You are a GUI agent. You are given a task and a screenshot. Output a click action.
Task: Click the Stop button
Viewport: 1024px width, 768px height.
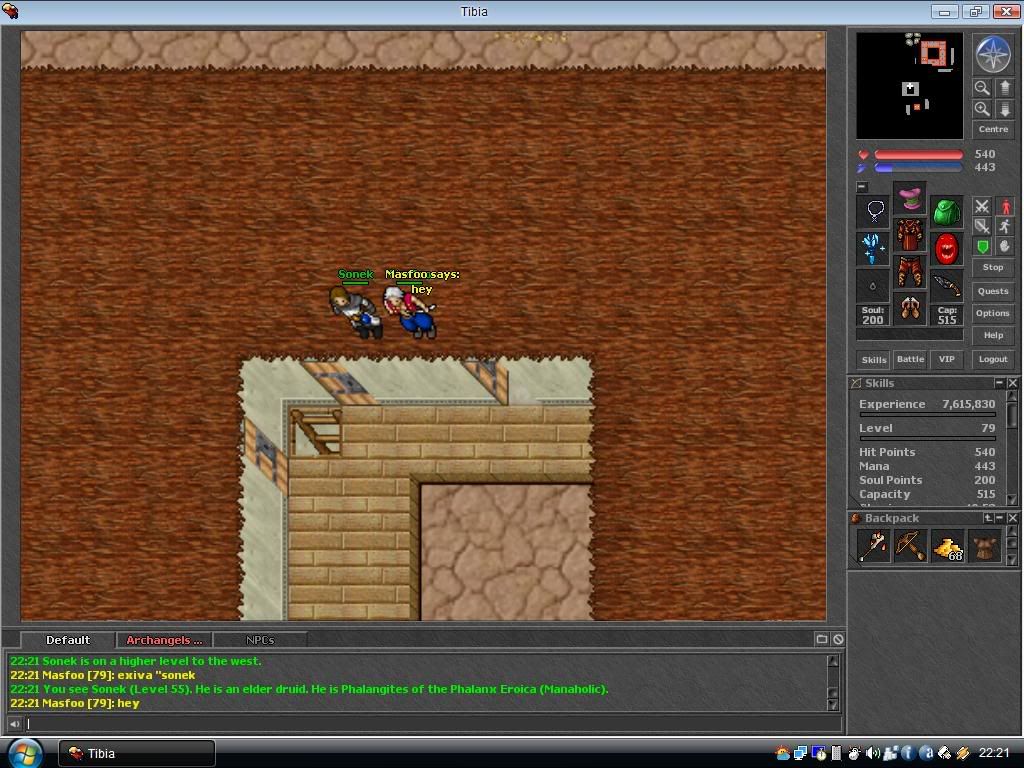(993, 267)
